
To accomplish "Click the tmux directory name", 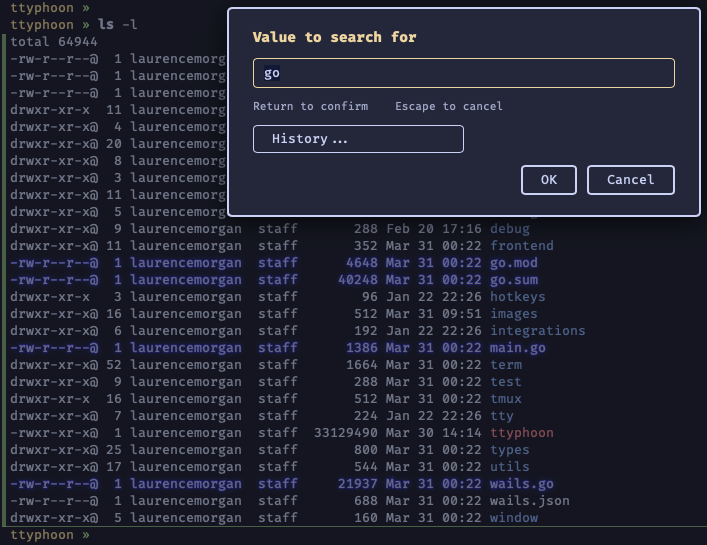I will [x=506, y=399].
